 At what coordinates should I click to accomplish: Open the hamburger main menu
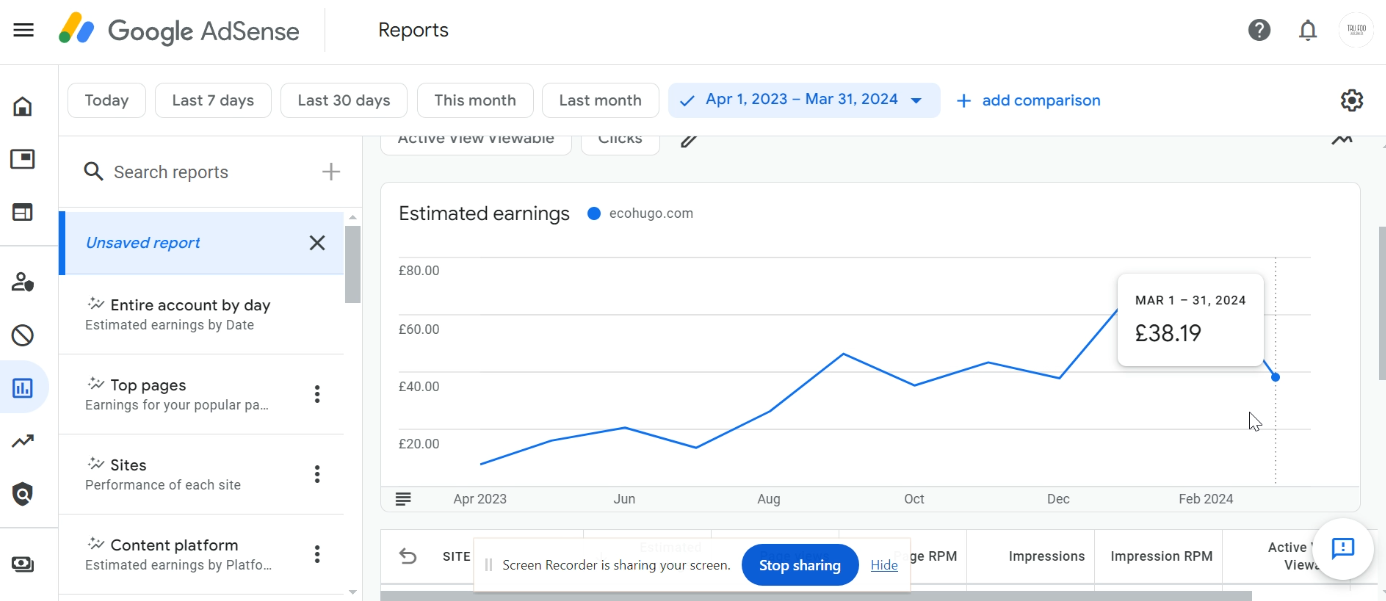tap(23, 30)
